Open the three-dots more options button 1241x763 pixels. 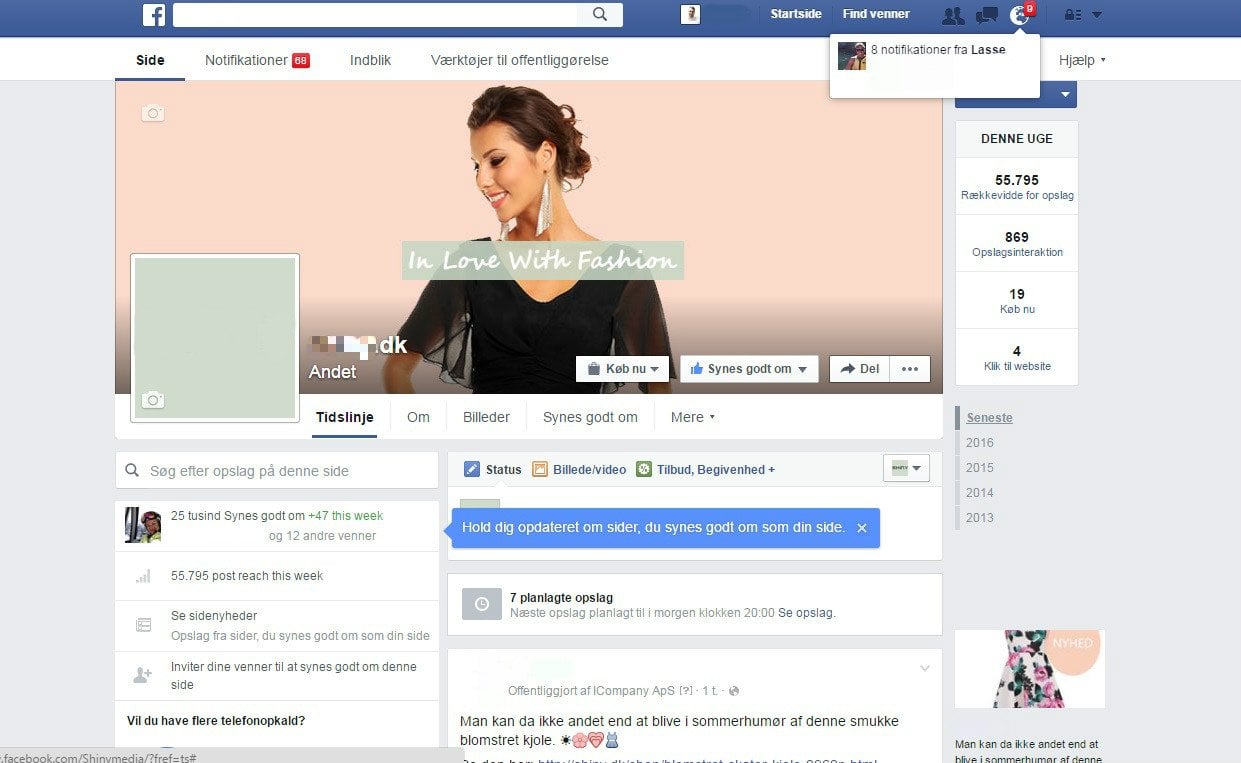pos(909,369)
